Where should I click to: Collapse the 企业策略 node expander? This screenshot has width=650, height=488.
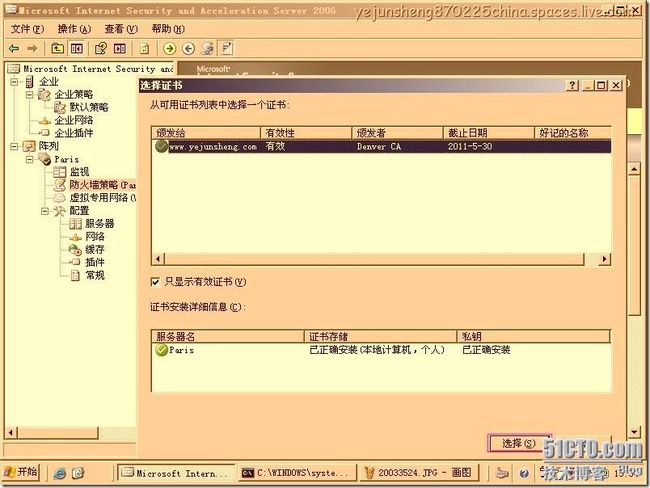click(29, 95)
